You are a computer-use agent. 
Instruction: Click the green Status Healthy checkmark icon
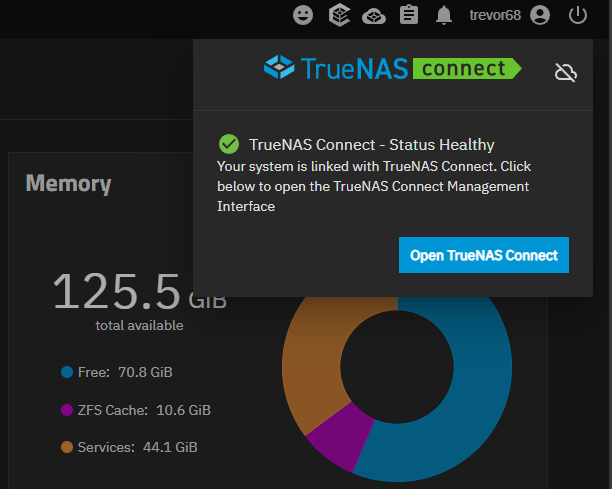click(228, 144)
